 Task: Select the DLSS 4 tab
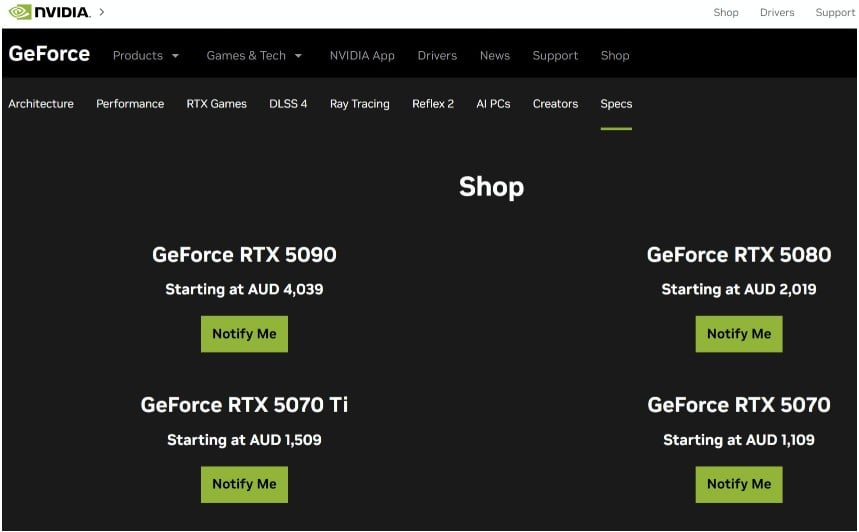[x=288, y=104]
